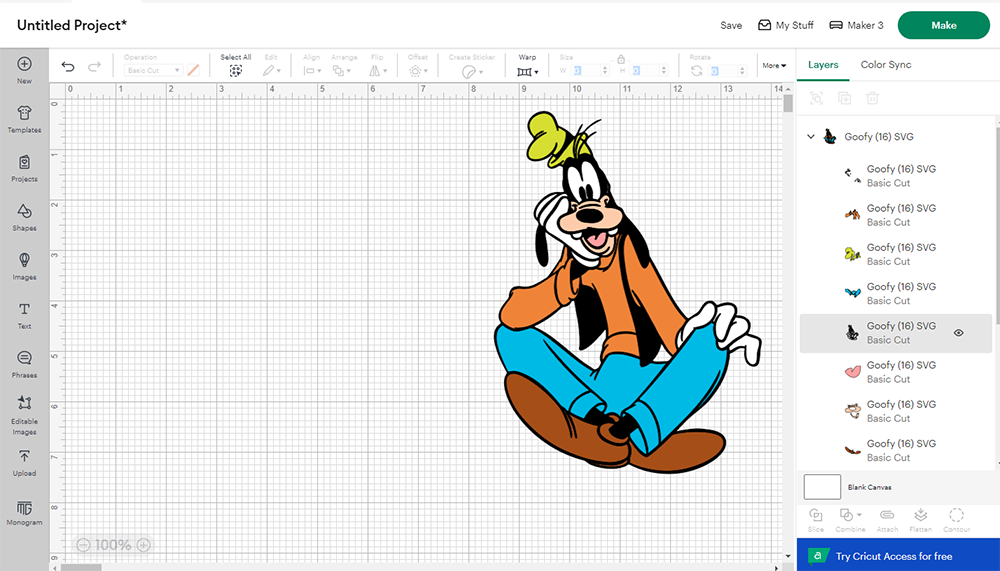The width and height of the screenshot is (1000, 571).
Task: Switch to the Layers tab
Action: coord(823,65)
